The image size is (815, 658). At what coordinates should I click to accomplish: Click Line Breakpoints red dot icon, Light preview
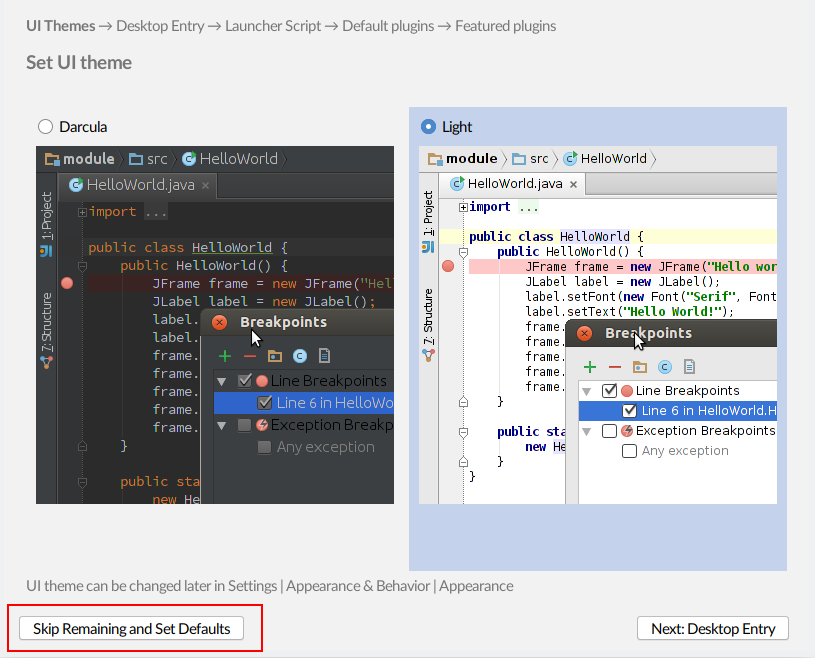pyautogui.click(x=627, y=391)
